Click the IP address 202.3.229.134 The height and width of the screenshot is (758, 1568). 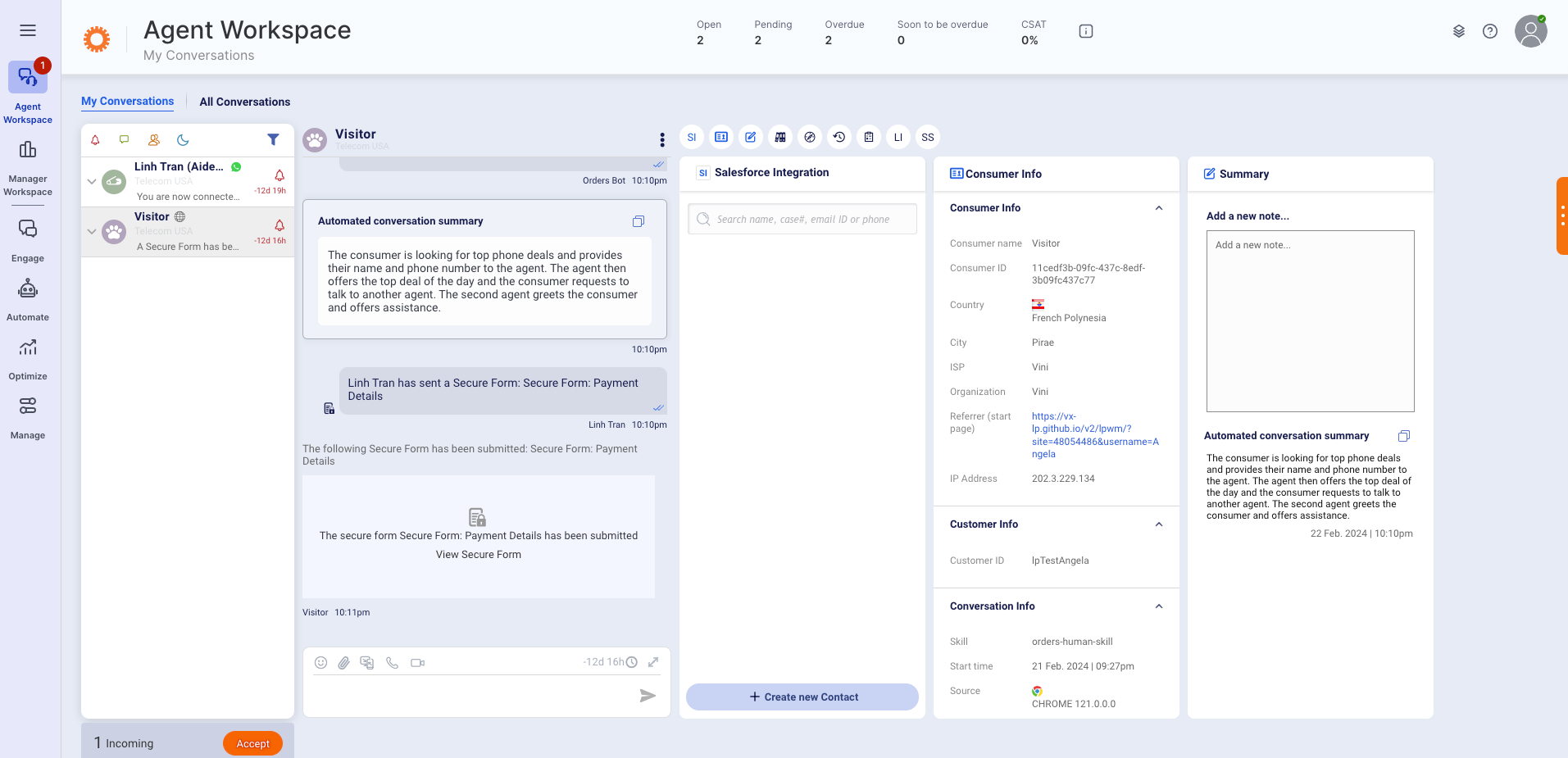click(1063, 479)
